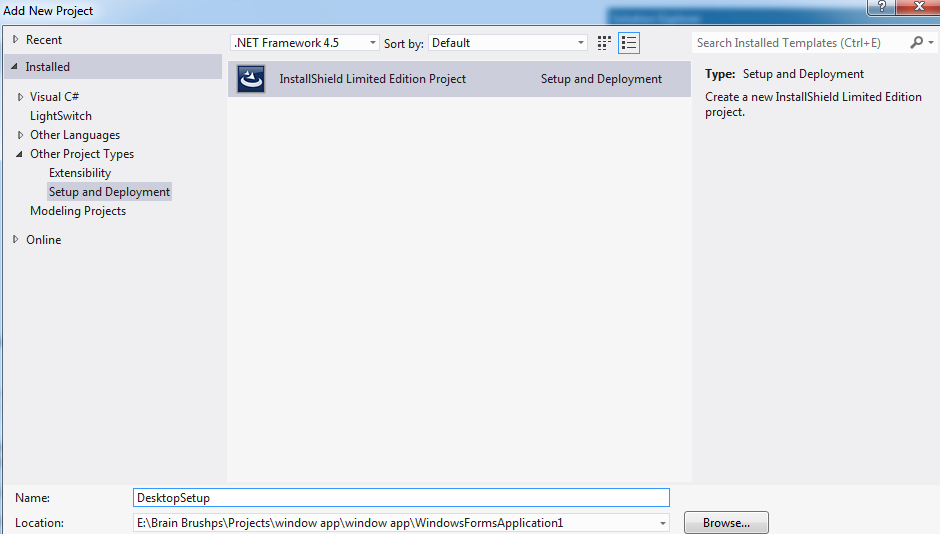
Task: Switch templates to small icons view
Action: coord(604,43)
